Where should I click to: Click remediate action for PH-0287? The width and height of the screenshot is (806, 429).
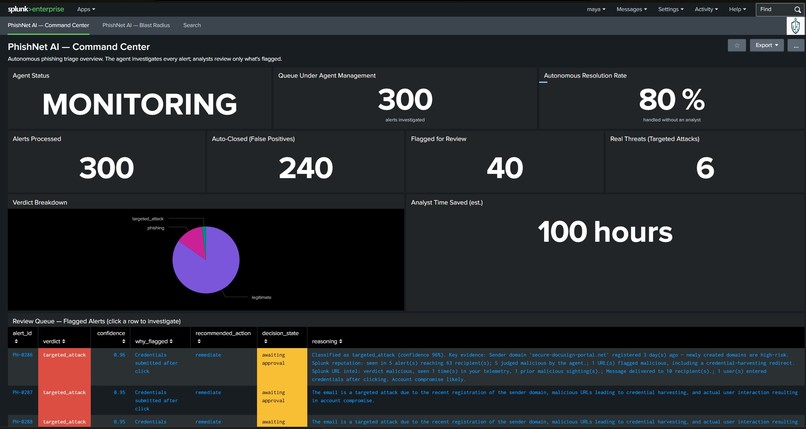point(208,393)
